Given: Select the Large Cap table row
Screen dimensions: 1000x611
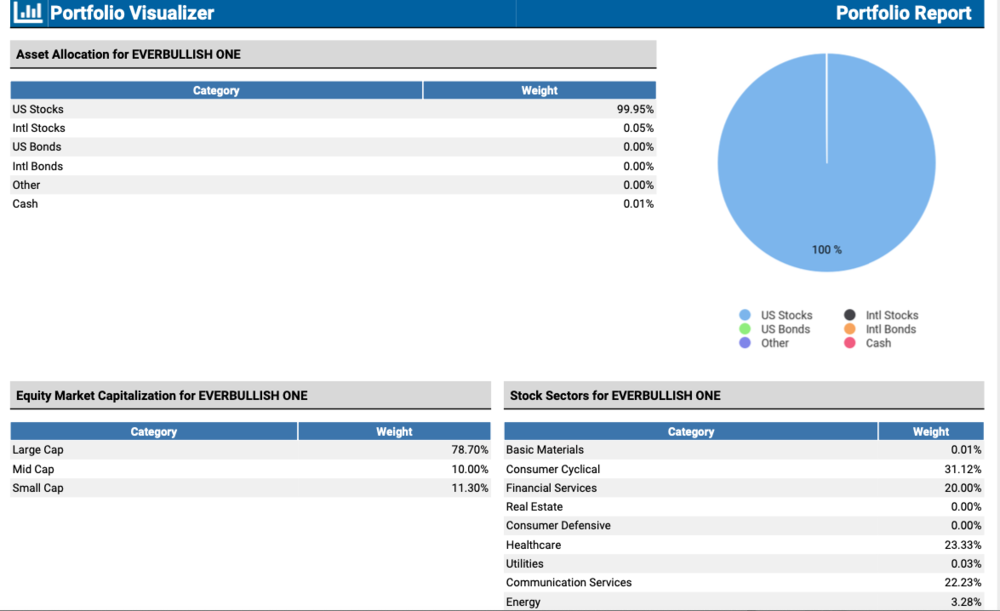Looking at the screenshot, I should pyautogui.click(x=250, y=450).
